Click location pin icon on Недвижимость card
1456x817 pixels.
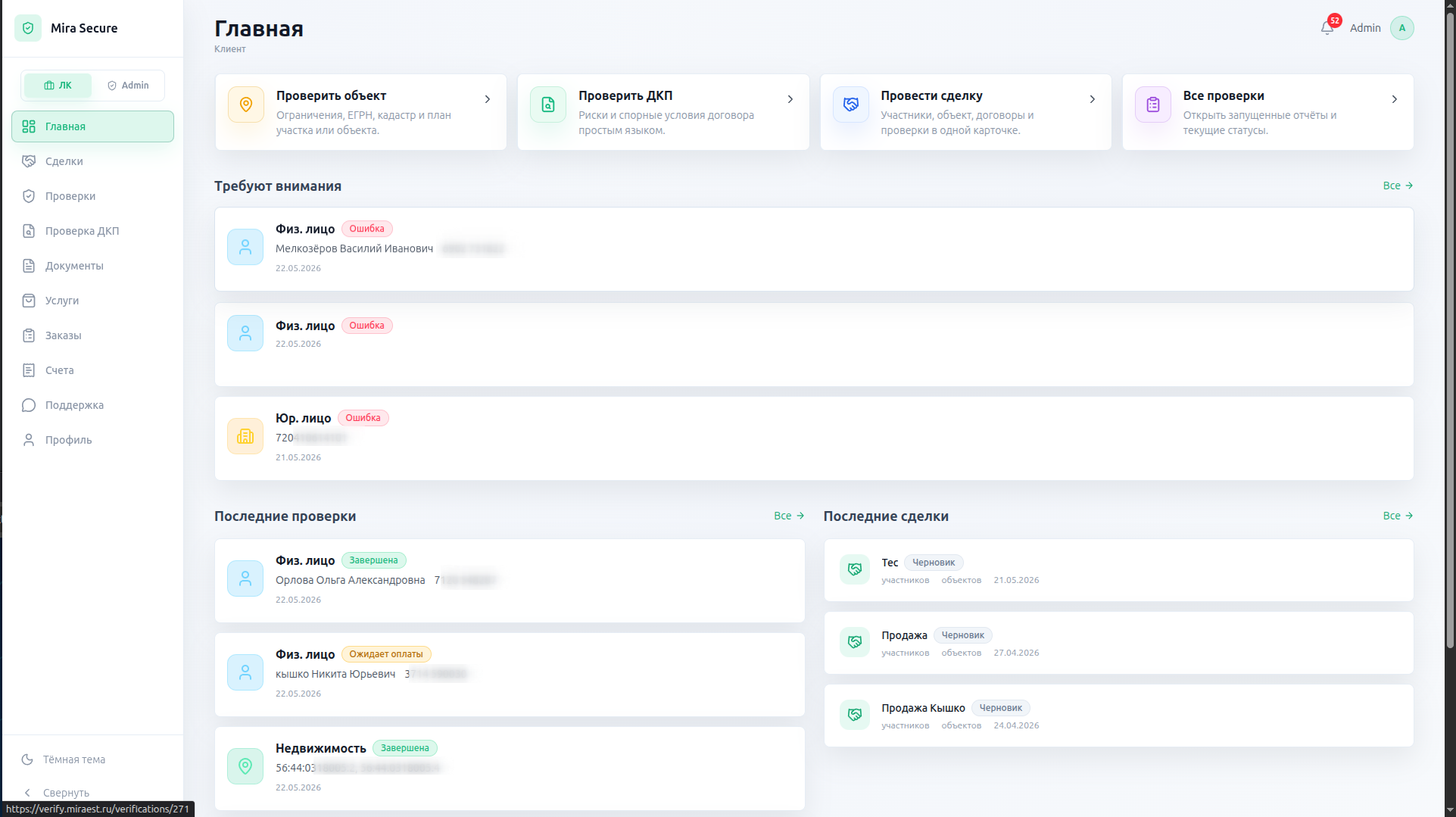245,766
